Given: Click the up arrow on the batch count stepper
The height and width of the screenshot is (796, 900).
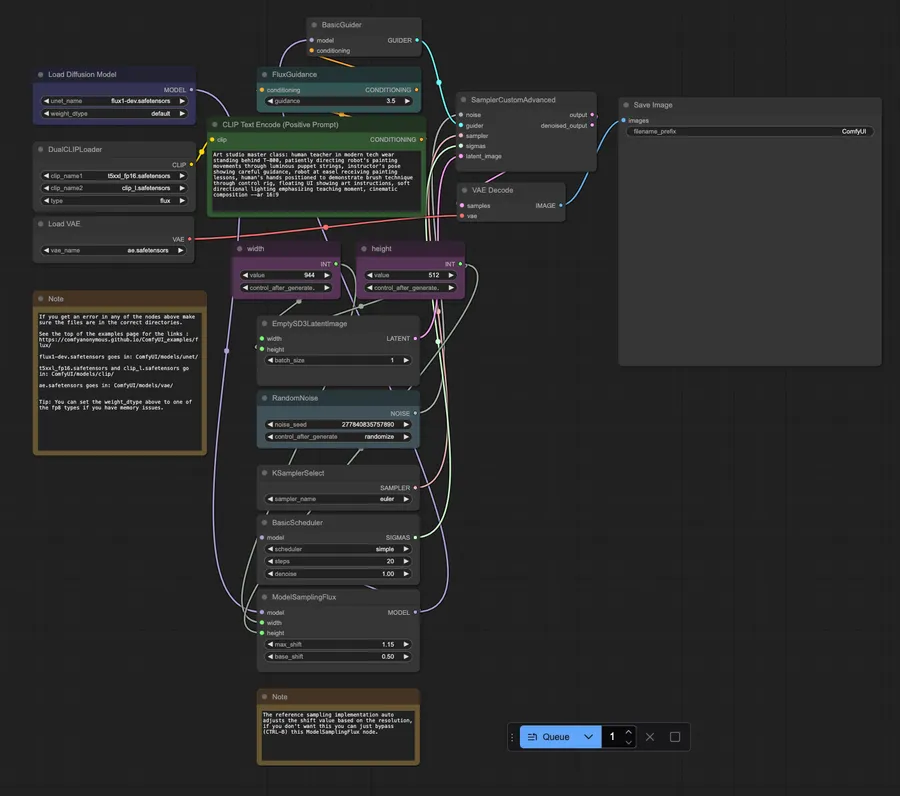Looking at the screenshot, I should click(x=628, y=730).
